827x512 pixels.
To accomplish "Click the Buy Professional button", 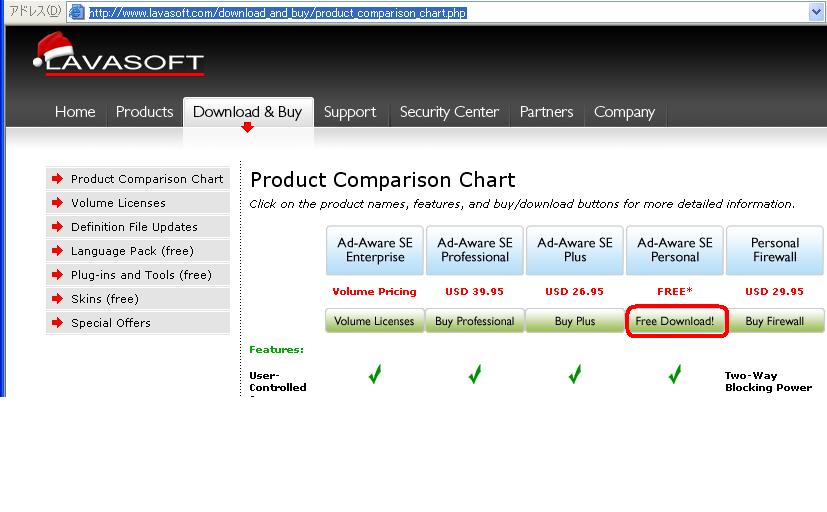I will [475, 321].
